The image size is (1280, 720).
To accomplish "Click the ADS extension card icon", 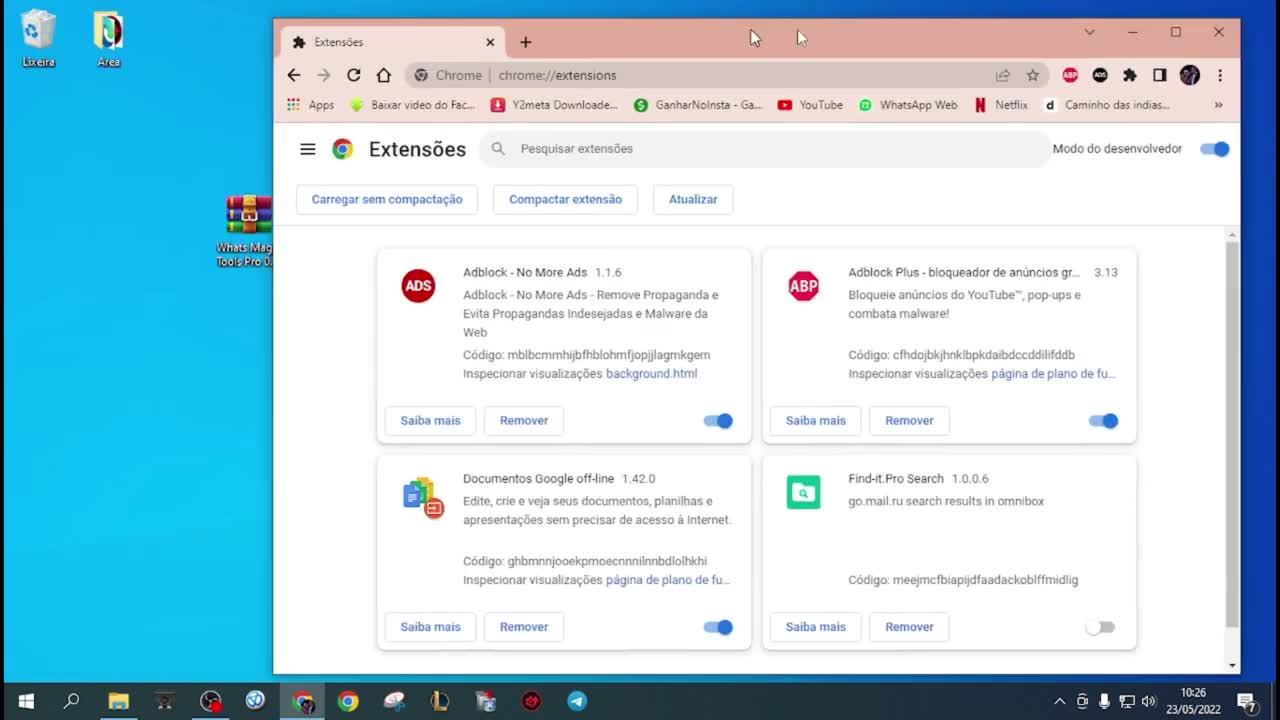I will (x=418, y=286).
